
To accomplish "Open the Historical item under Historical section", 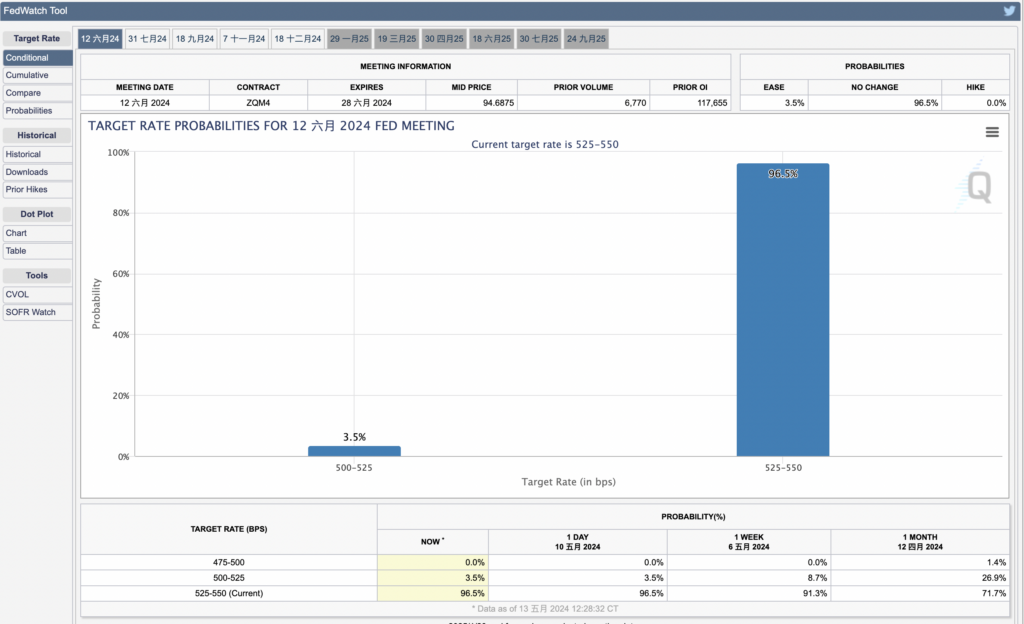I will 37,154.
